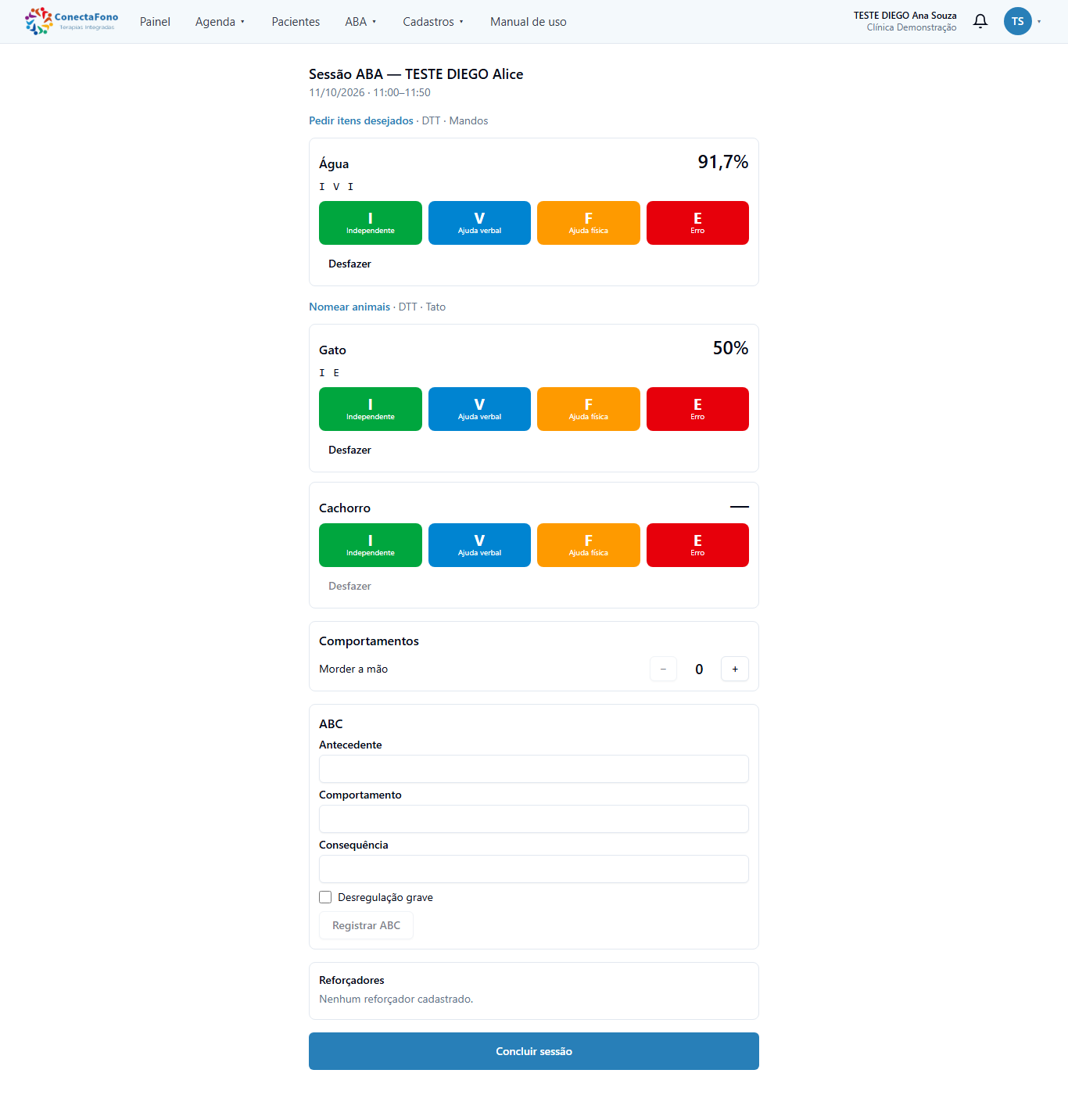Open Pedir itens desejados program link
This screenshot has width=1068, height=1120.
click(x=361, y=120)
